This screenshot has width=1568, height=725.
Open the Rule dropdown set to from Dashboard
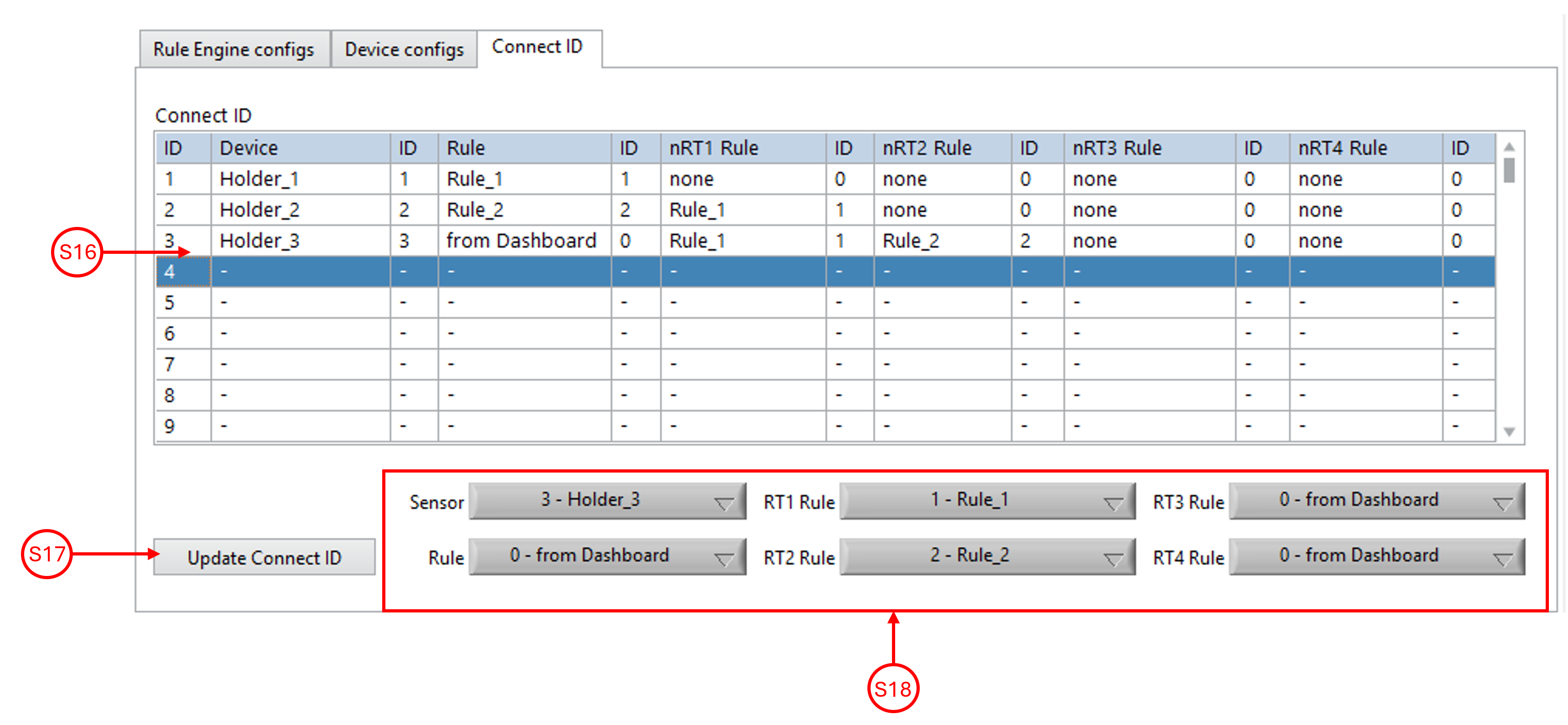click(606, 555)
